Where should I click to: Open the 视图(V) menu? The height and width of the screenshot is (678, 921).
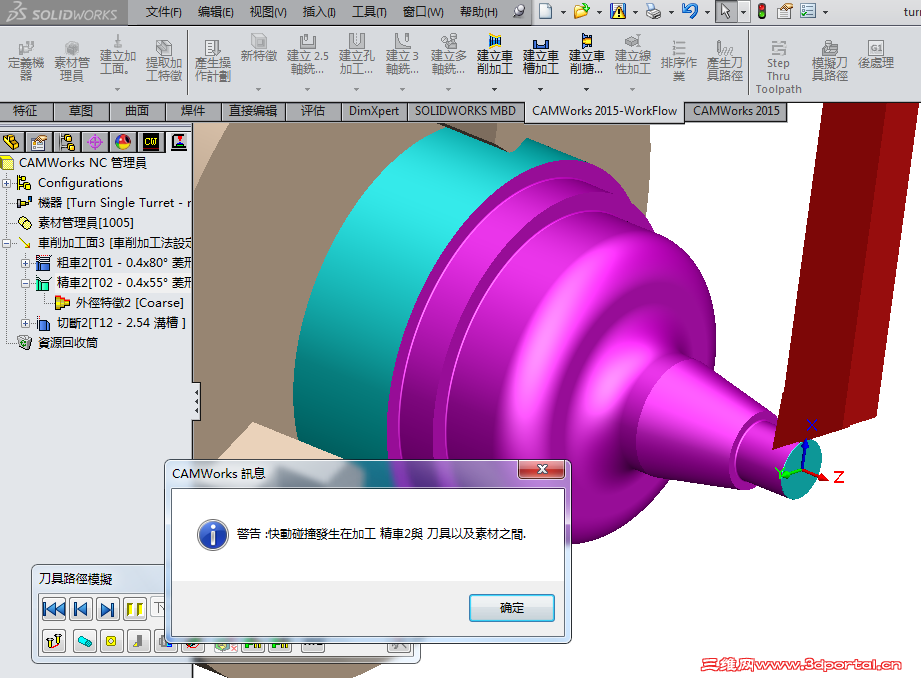(268, 12)
